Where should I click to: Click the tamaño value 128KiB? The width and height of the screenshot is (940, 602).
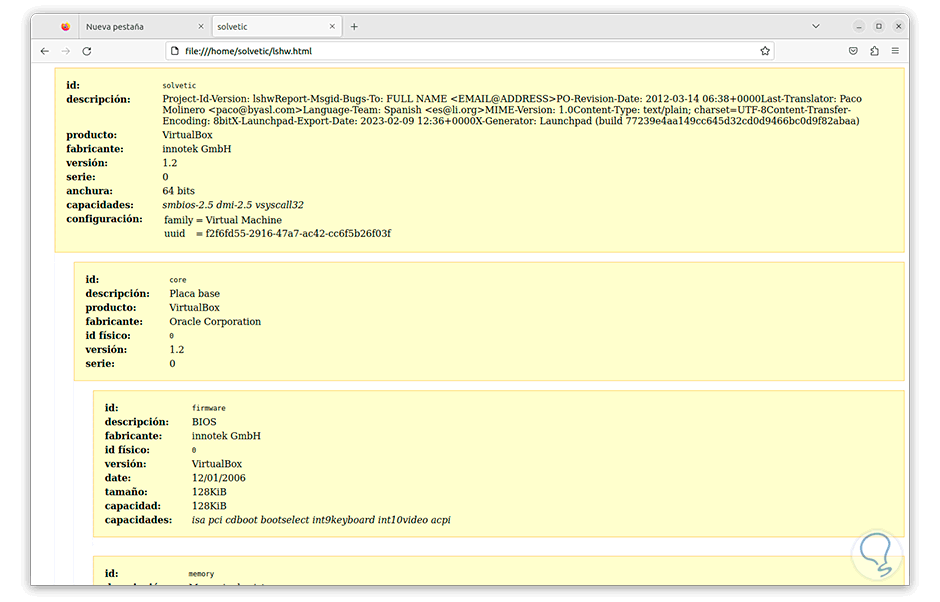209,492
